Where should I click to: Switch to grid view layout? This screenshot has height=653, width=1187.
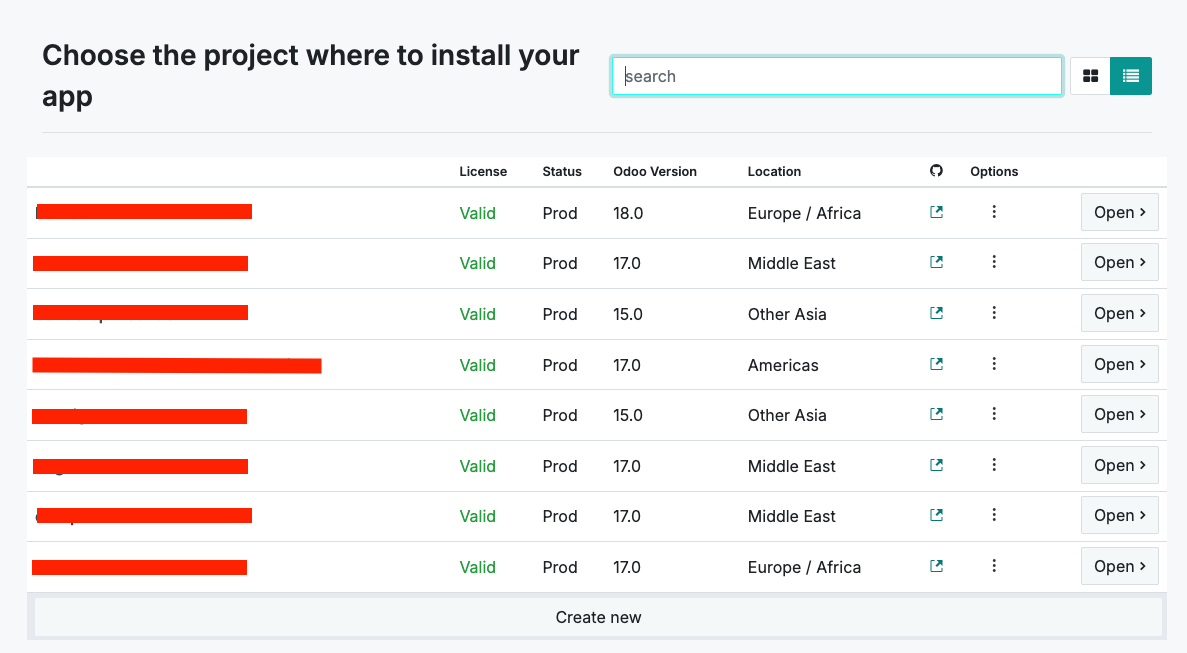[x=1090, y=76]
